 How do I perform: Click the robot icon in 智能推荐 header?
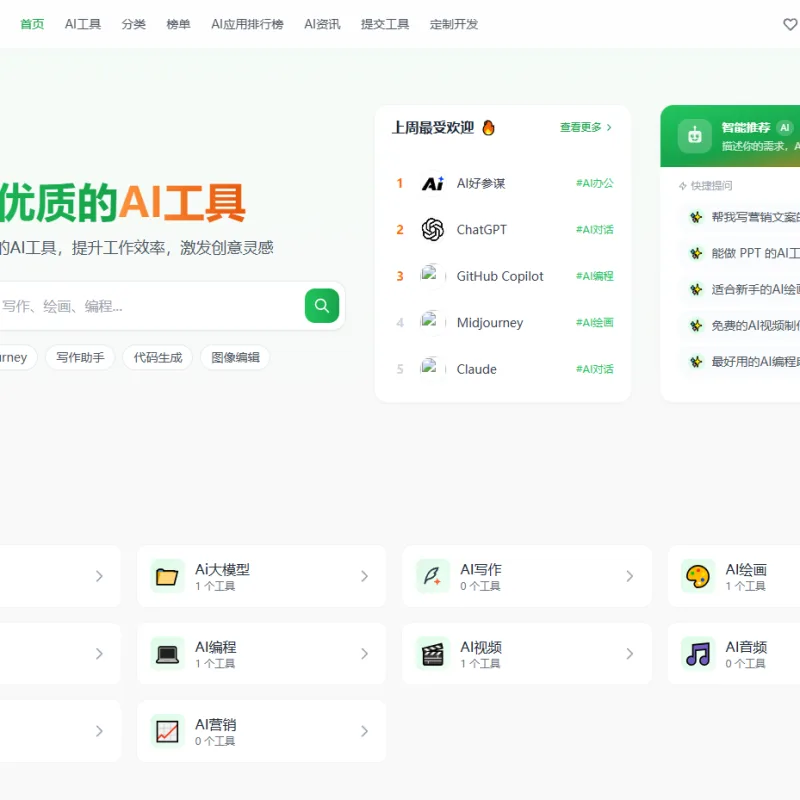coord(694,136)
